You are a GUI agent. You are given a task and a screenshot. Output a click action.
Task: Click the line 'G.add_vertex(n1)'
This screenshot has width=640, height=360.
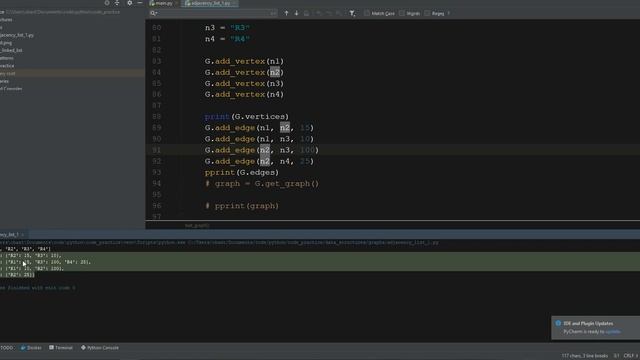point(244,61)
